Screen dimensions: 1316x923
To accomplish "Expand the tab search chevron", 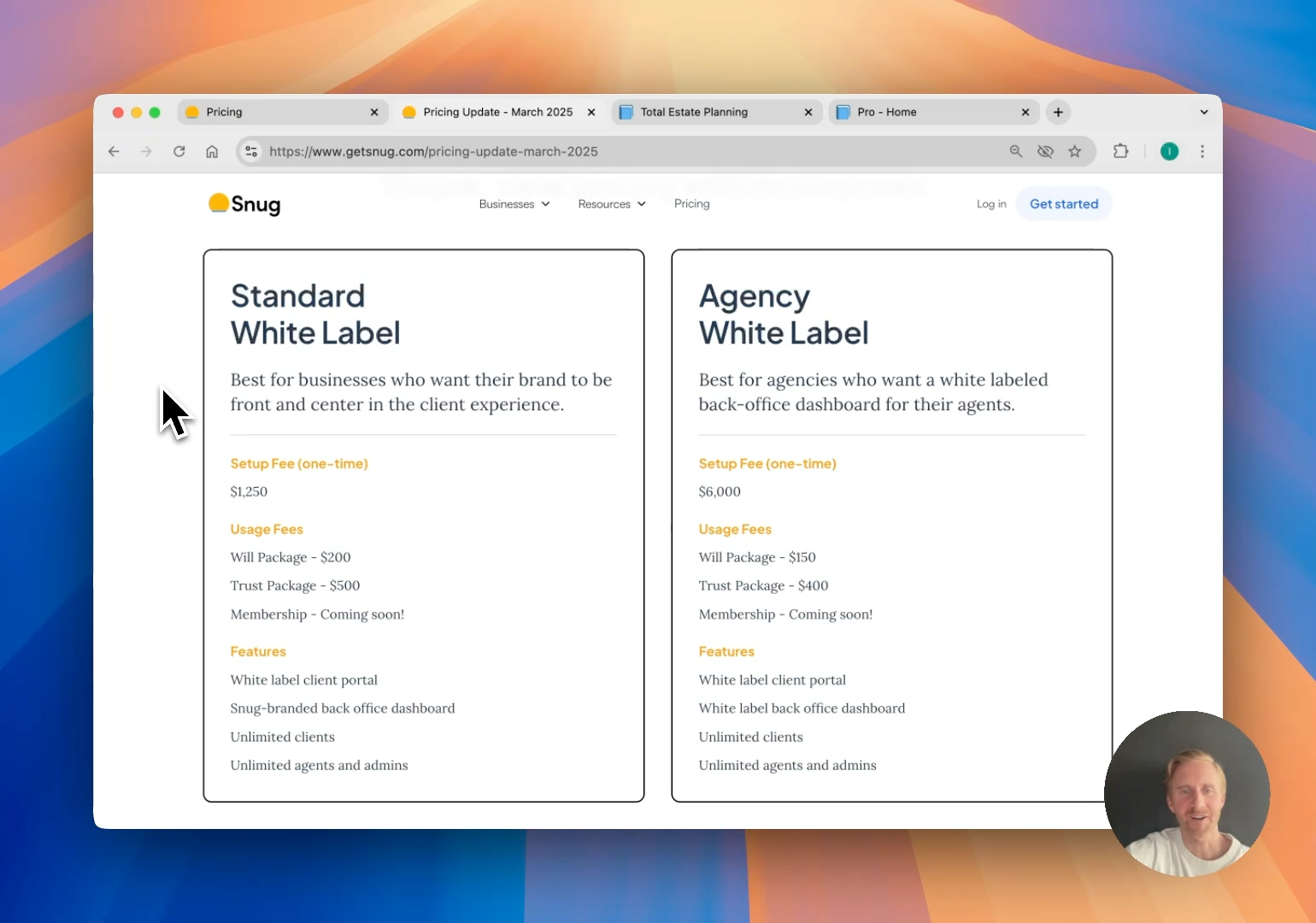I will coord(1204,112).
